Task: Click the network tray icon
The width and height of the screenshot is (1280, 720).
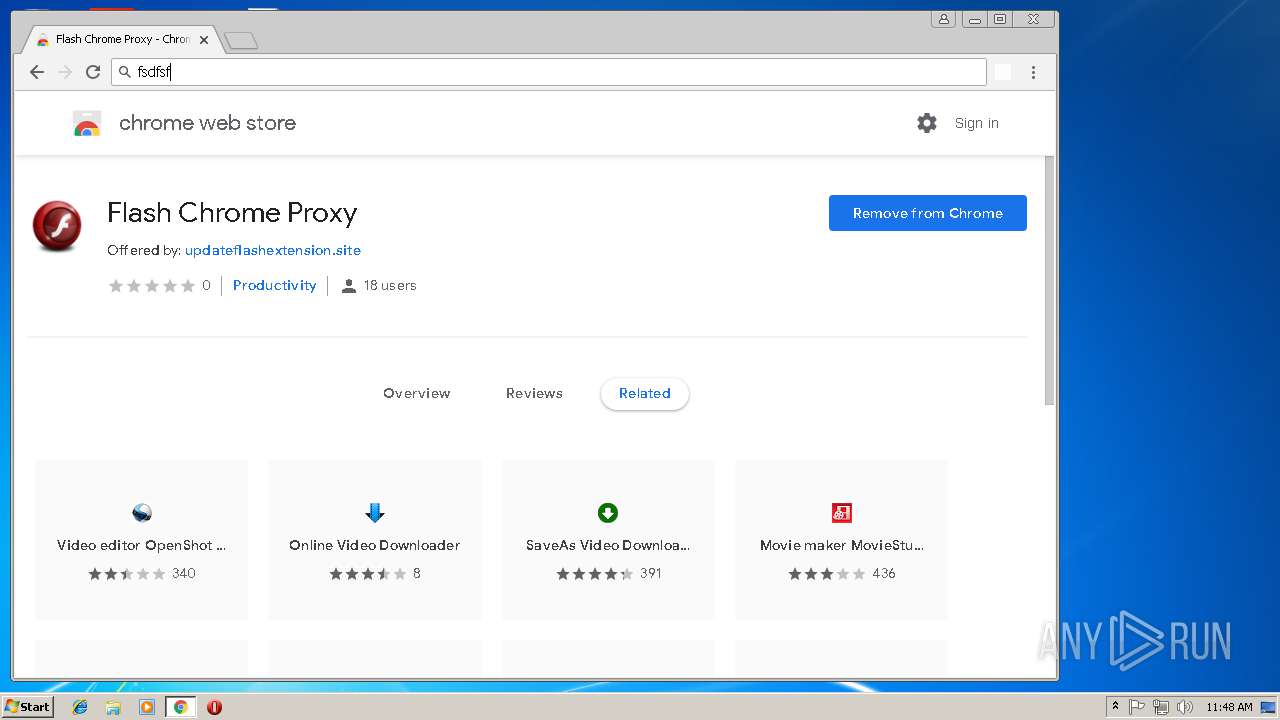Action: (1161, 707)
